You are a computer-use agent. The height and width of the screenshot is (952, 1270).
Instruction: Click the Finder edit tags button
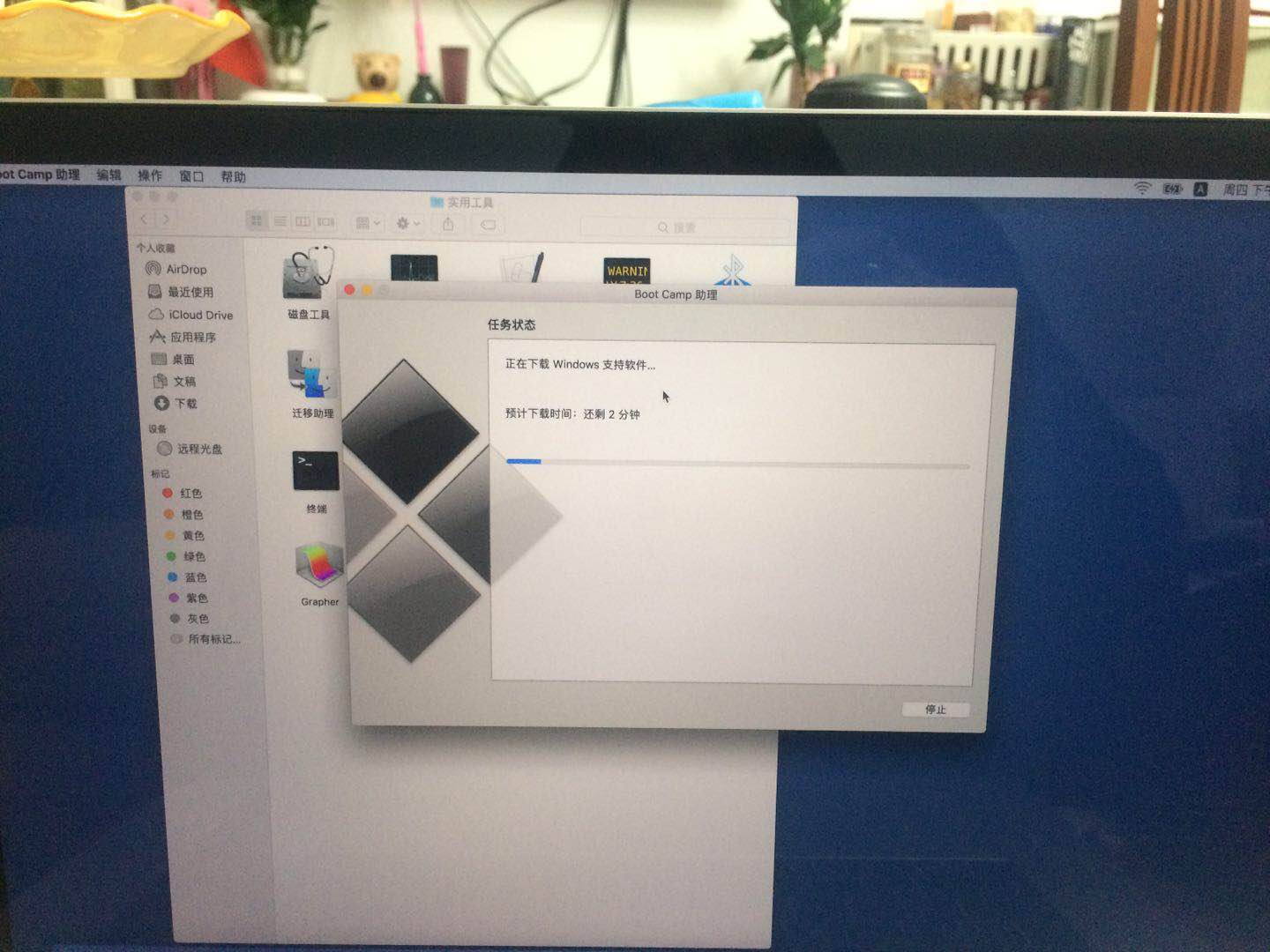click(488, 225)
